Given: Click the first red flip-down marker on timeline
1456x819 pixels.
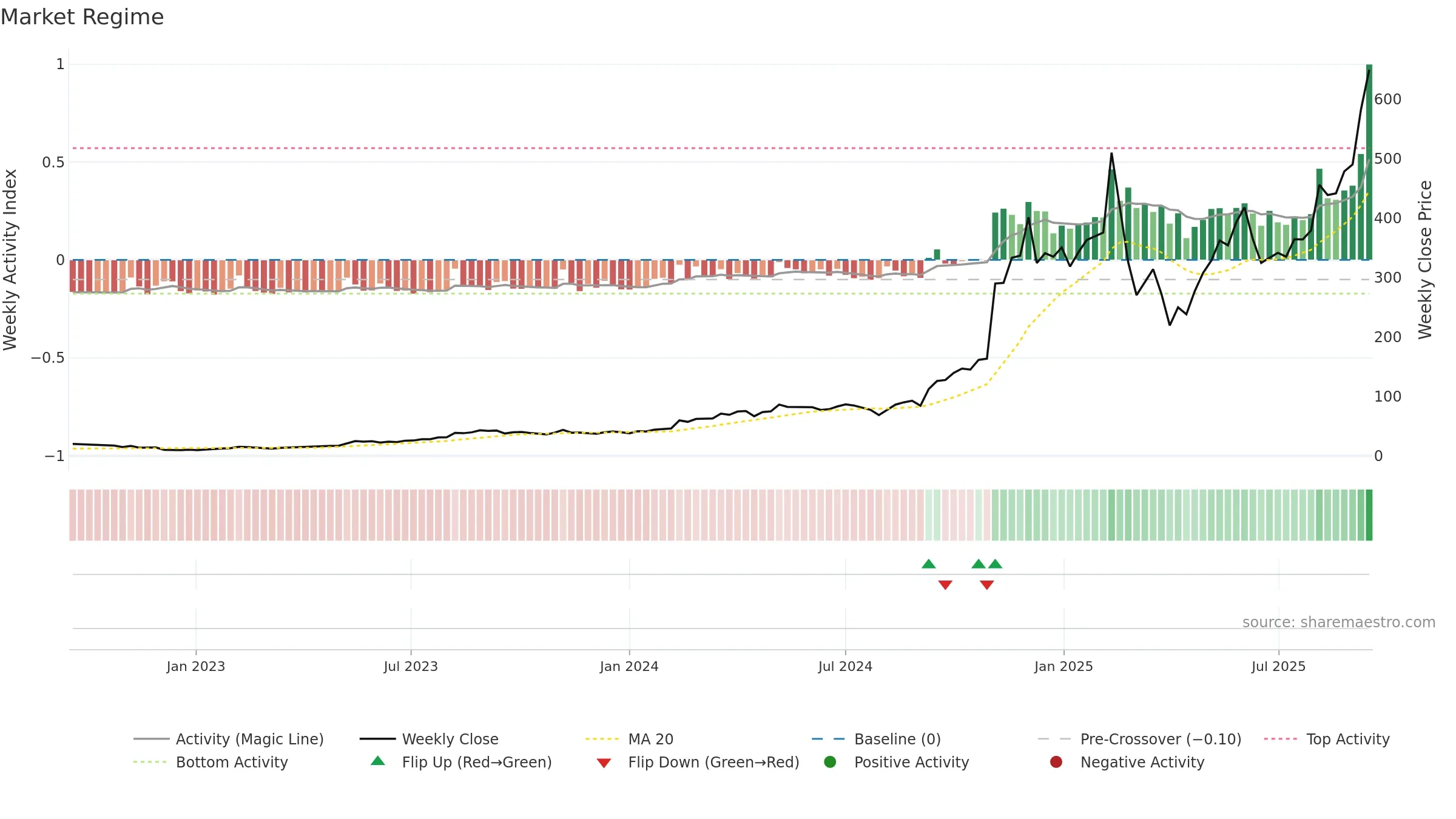Looking at the screenshot, I should 945,585.
